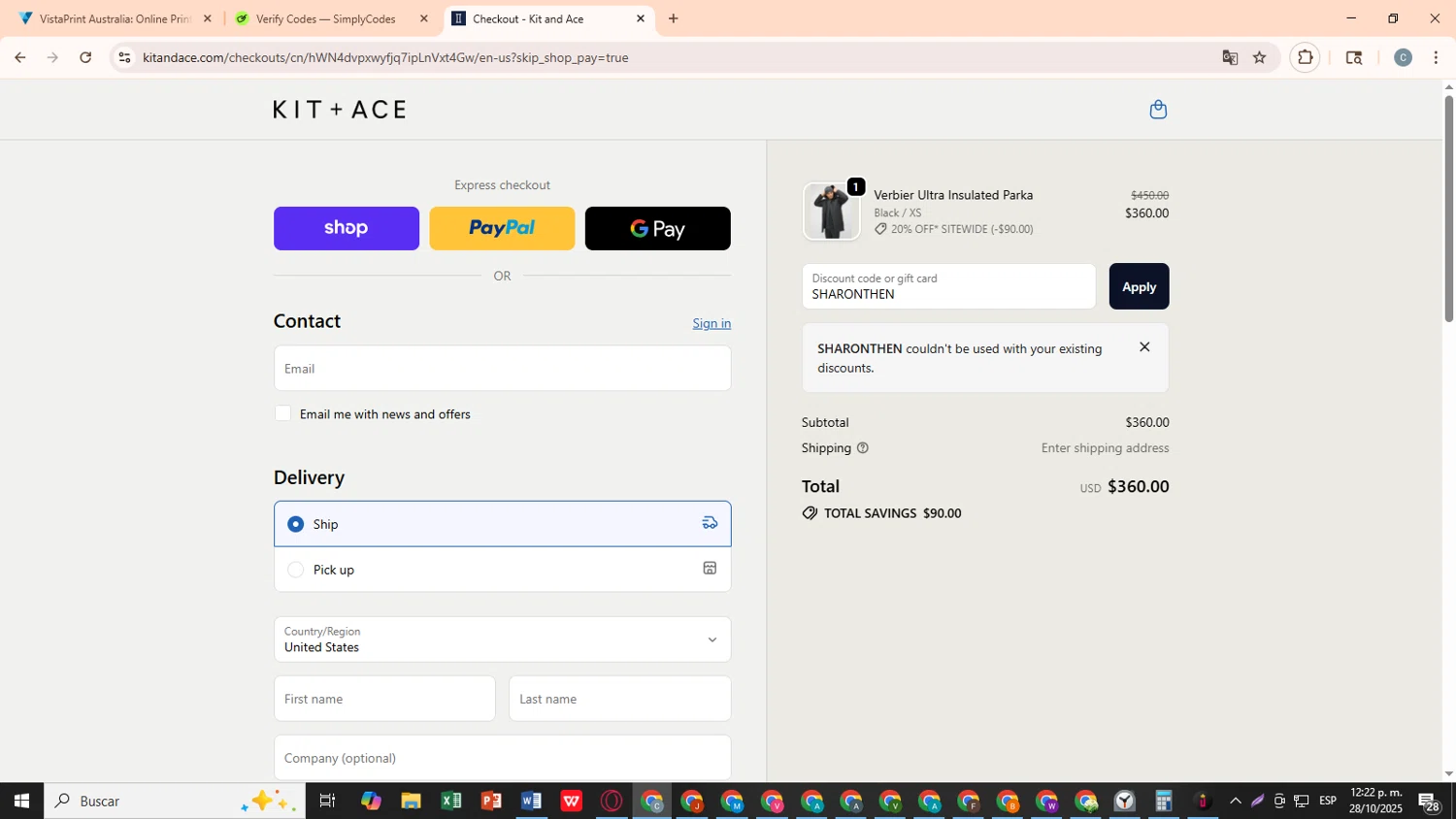Edit the discount code or gift card field
This screenshot has width=1456, height=819.
pos(948,286)
